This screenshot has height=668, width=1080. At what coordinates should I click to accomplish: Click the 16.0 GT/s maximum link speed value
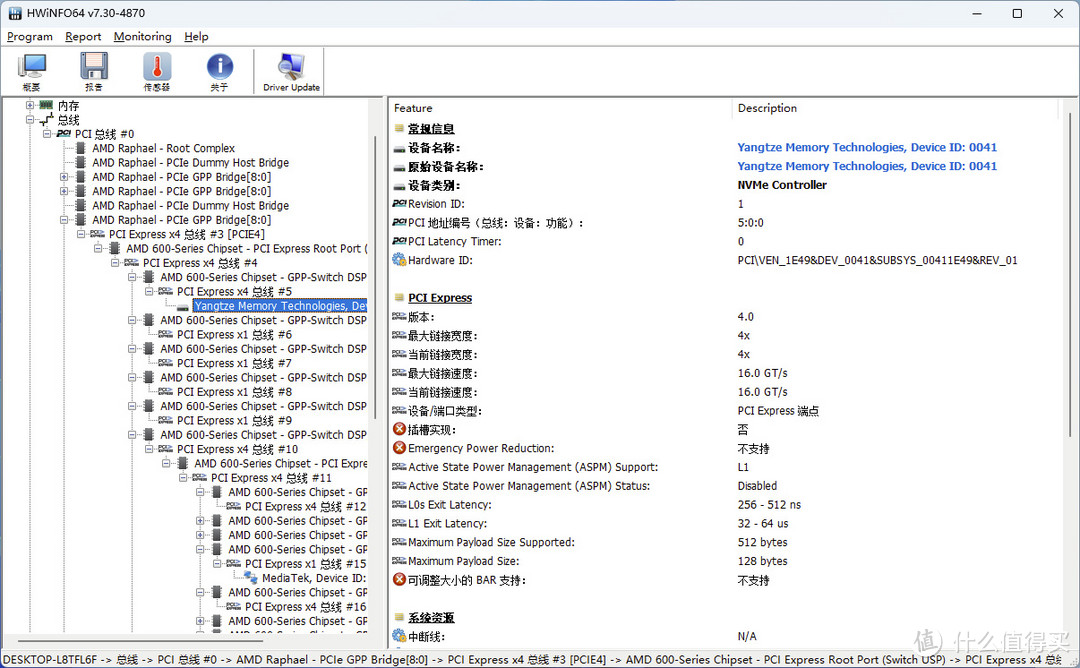click(762, 373)
